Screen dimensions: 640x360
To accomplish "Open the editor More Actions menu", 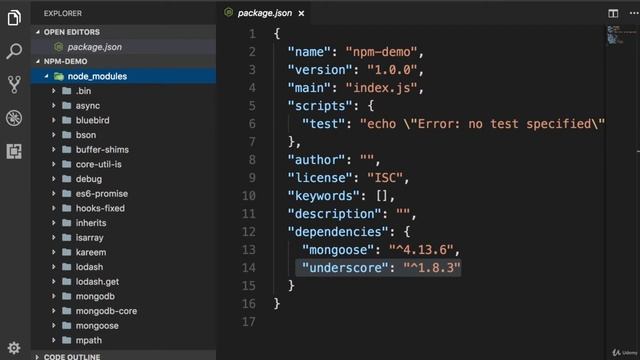I will point(634,13).
